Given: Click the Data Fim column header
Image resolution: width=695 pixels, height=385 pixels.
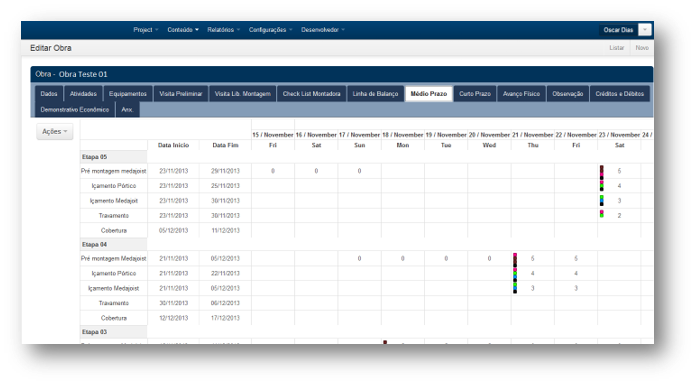Looking at the screenshot, I should [x=225, y=145].
